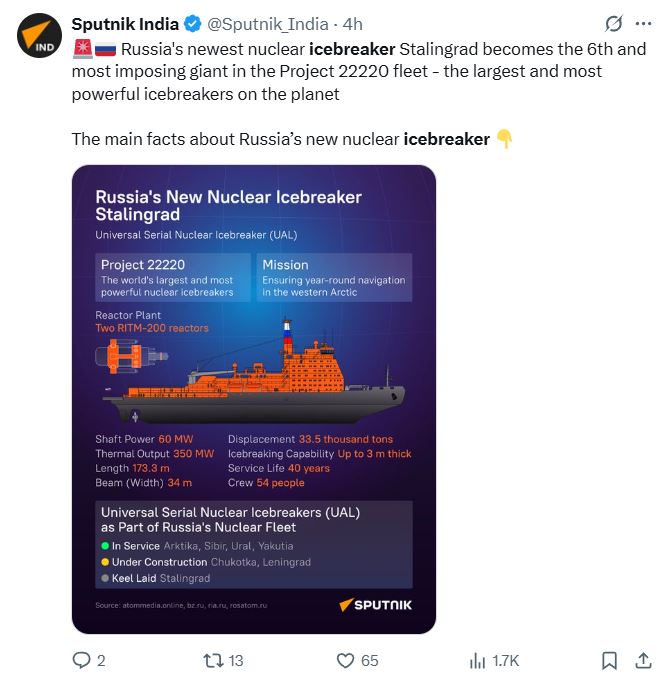Click the reply speech bubble icon
This screenshot has width=665, height=684.
81,660
